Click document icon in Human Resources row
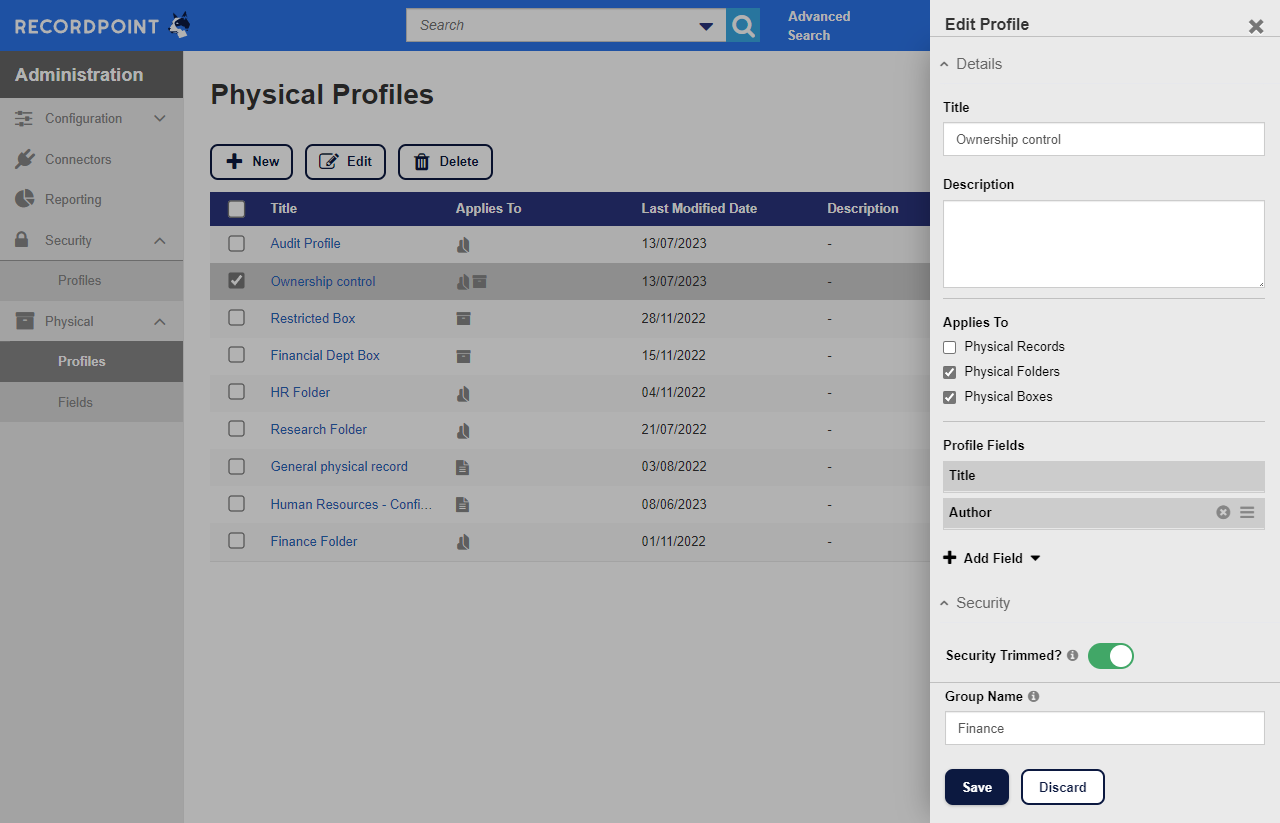This screenshot has height=823, width=1280. coord(462,504)
